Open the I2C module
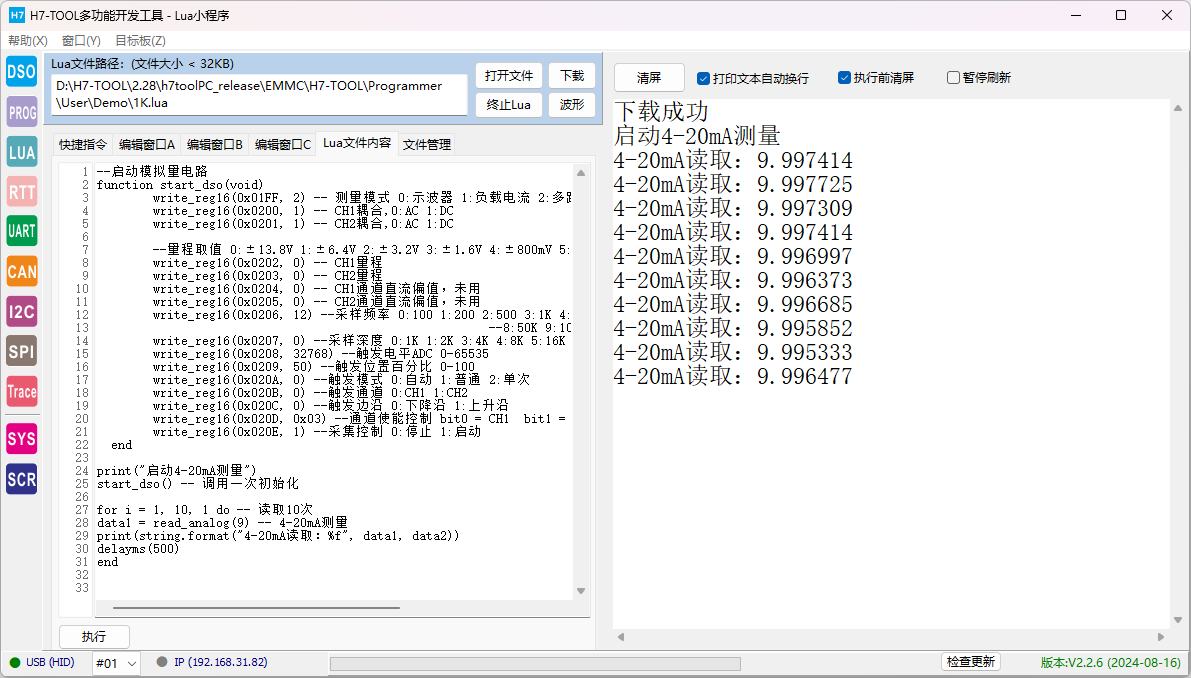This screenshot has height=678, width=1191. [21, 311]
